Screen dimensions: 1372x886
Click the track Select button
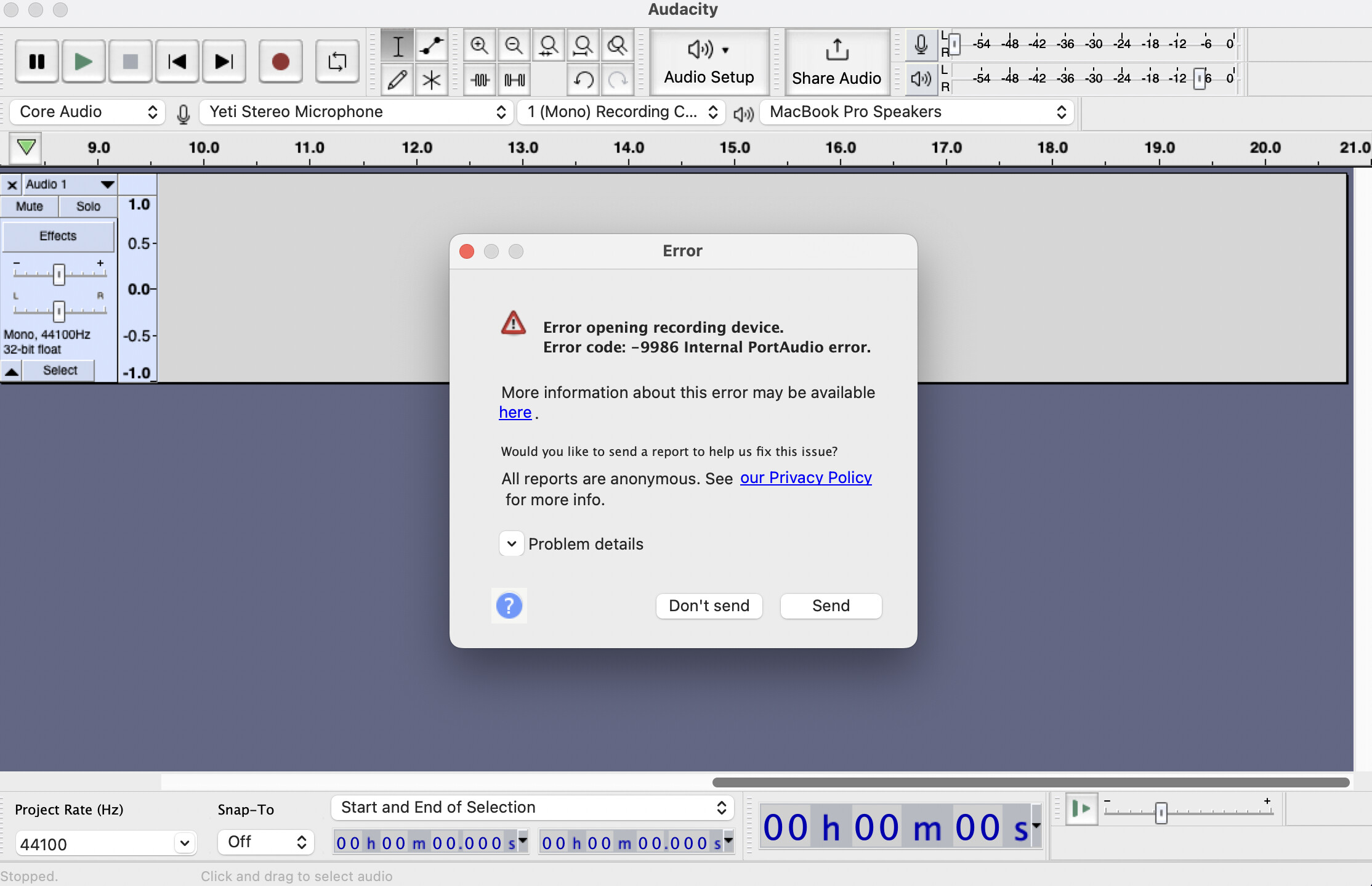(x=60, y=370)
